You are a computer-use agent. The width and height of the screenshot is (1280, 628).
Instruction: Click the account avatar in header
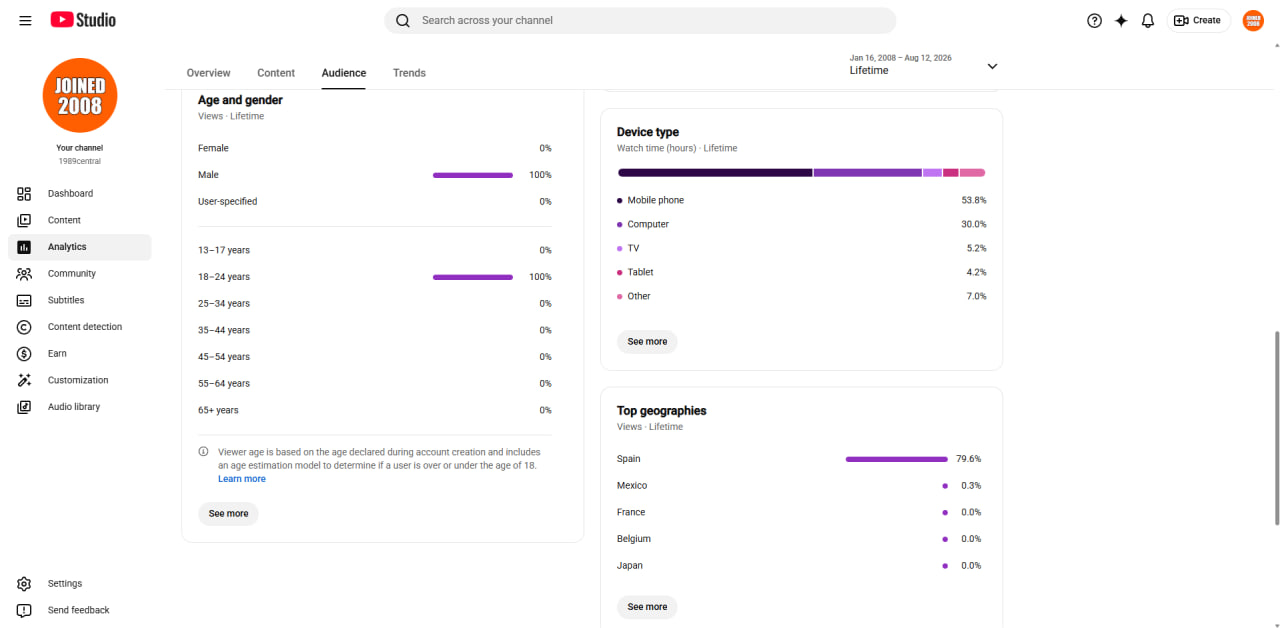tap(1253, 20)
